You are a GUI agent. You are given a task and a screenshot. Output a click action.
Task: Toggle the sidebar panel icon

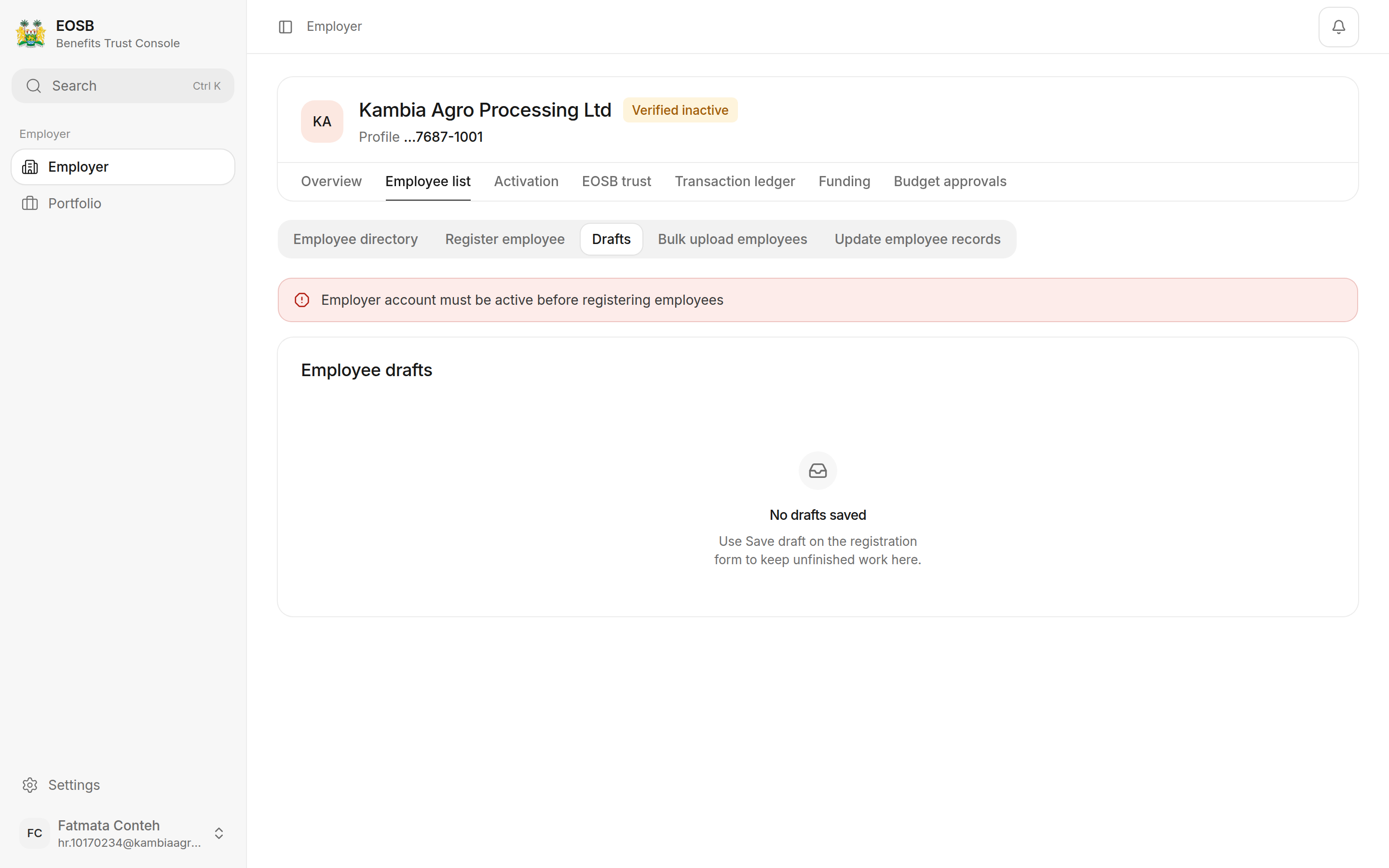285,27
